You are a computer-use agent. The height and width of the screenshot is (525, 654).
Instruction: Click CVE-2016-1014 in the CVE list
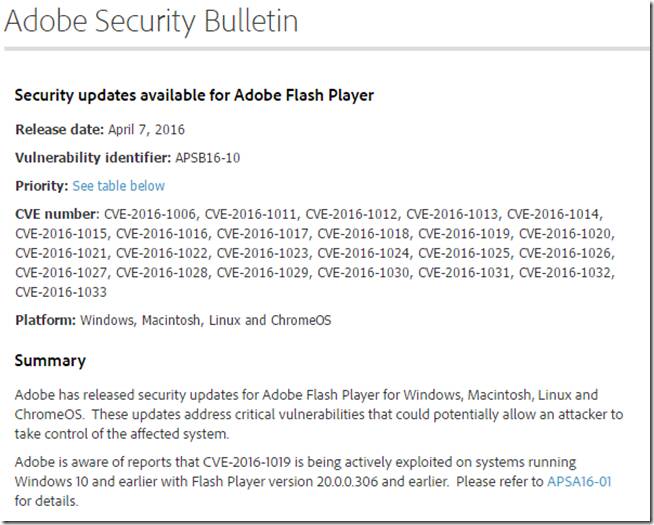pos(553,214)
